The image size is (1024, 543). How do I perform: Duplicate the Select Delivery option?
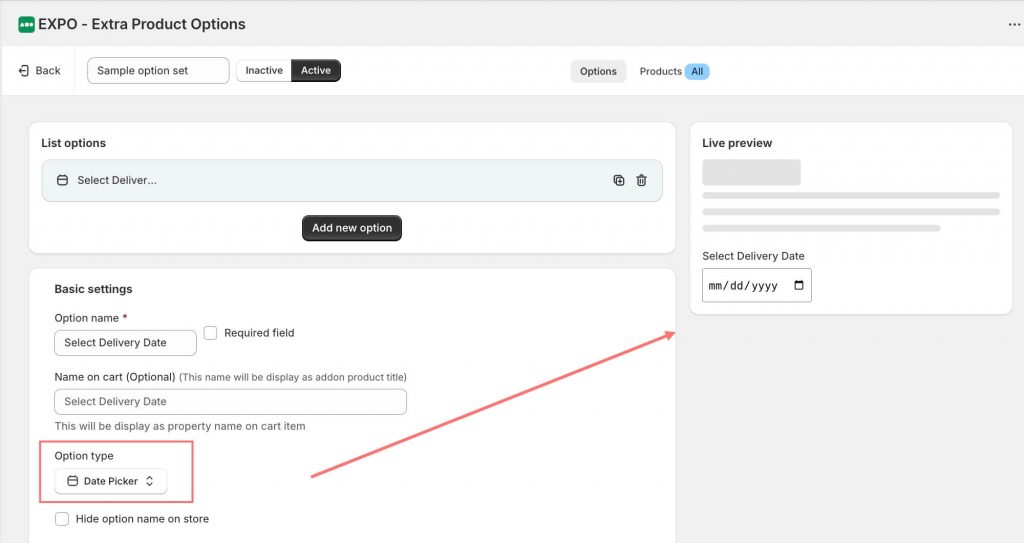click(x=619, y=181)
